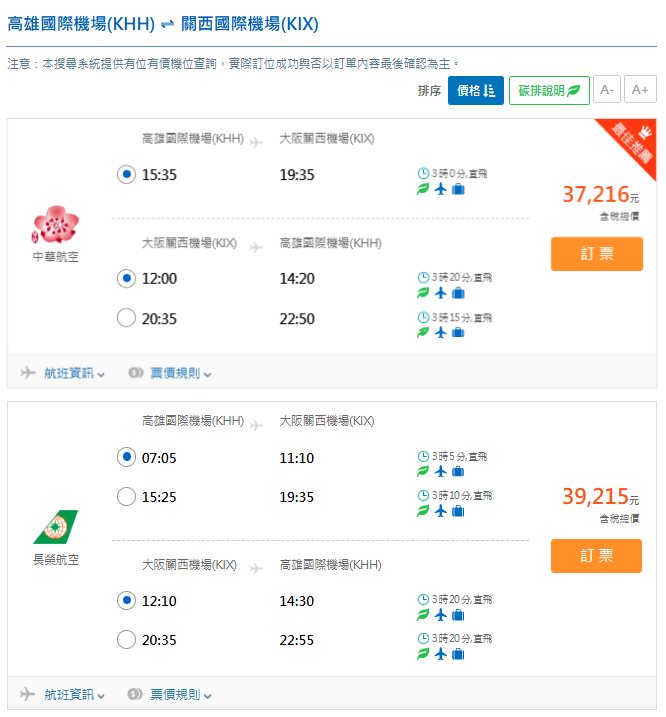Book the 39,215 EVA Air fare

(x=596, y=556)
